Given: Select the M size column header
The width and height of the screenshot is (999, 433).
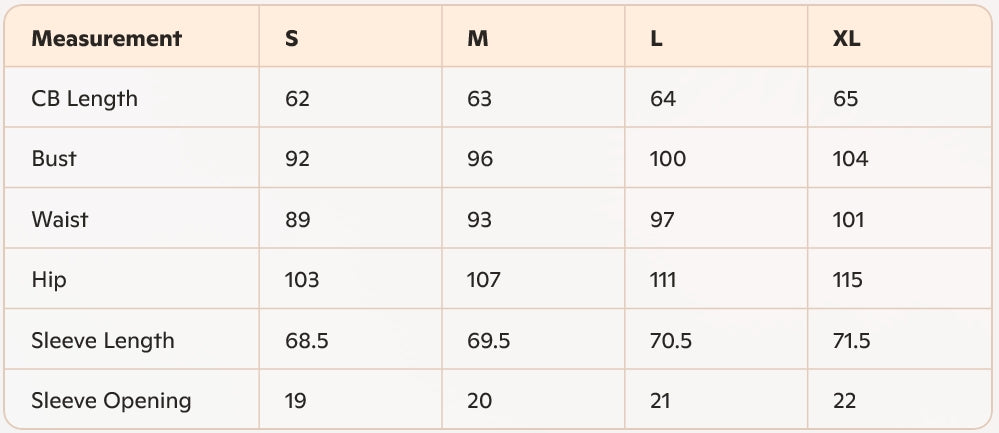Looking at the screenshot, I should pos(478,39).
